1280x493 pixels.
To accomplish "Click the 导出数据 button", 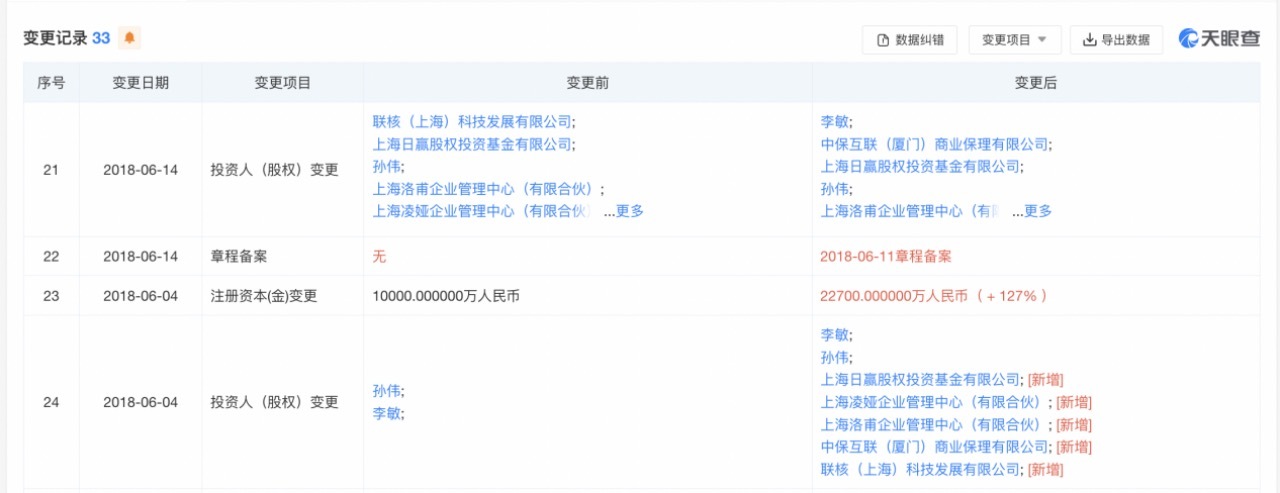I will point(1116,40).
